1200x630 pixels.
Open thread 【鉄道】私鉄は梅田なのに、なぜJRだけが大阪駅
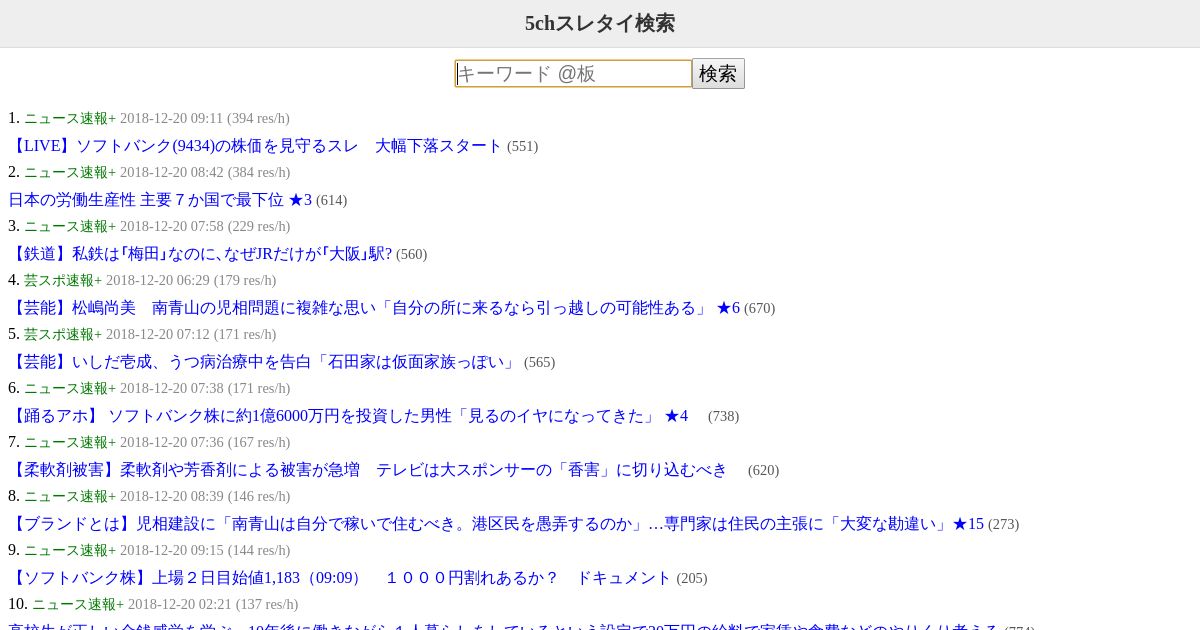(x=200, y=254)
